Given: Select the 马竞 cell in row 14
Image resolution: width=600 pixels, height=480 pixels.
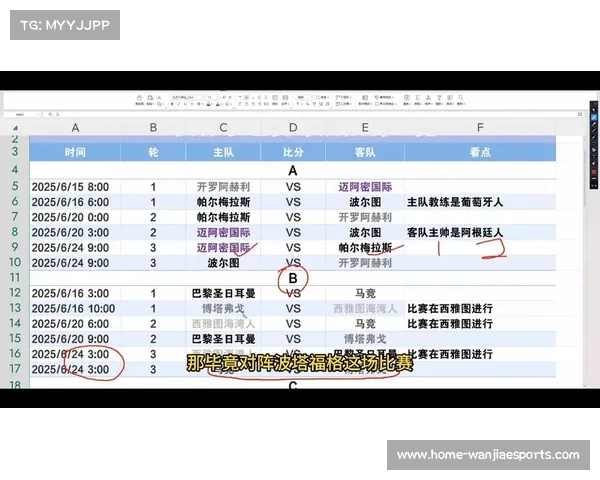Looking at the screenshot, I should tap(365, 324).
